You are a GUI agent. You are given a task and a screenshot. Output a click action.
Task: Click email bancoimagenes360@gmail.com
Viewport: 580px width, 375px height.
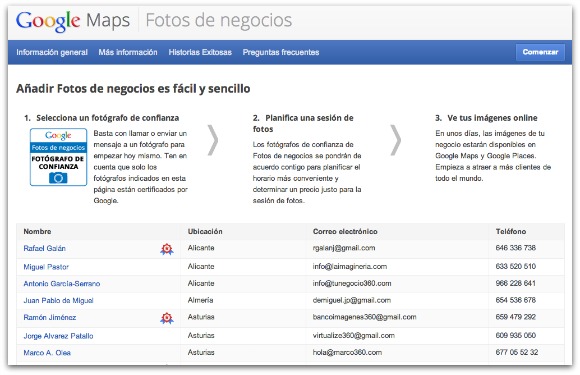pos(365,317)
